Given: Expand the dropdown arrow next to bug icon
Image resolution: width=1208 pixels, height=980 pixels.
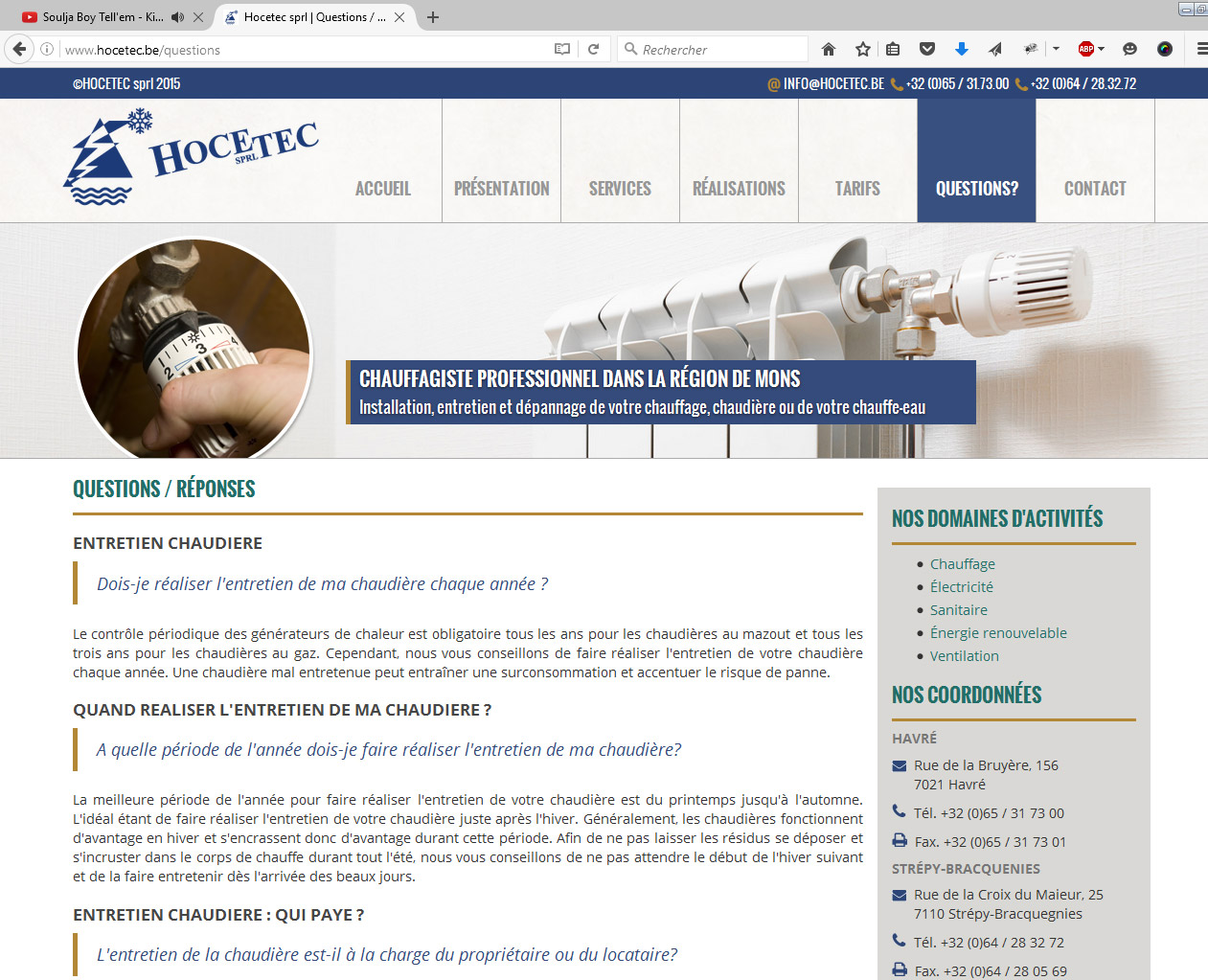Looking at the screenshot, I should [1056, 49].
